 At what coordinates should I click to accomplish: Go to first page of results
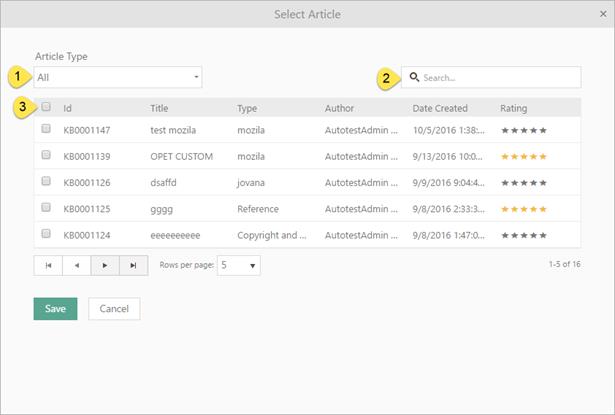click(x=48, y=266)
